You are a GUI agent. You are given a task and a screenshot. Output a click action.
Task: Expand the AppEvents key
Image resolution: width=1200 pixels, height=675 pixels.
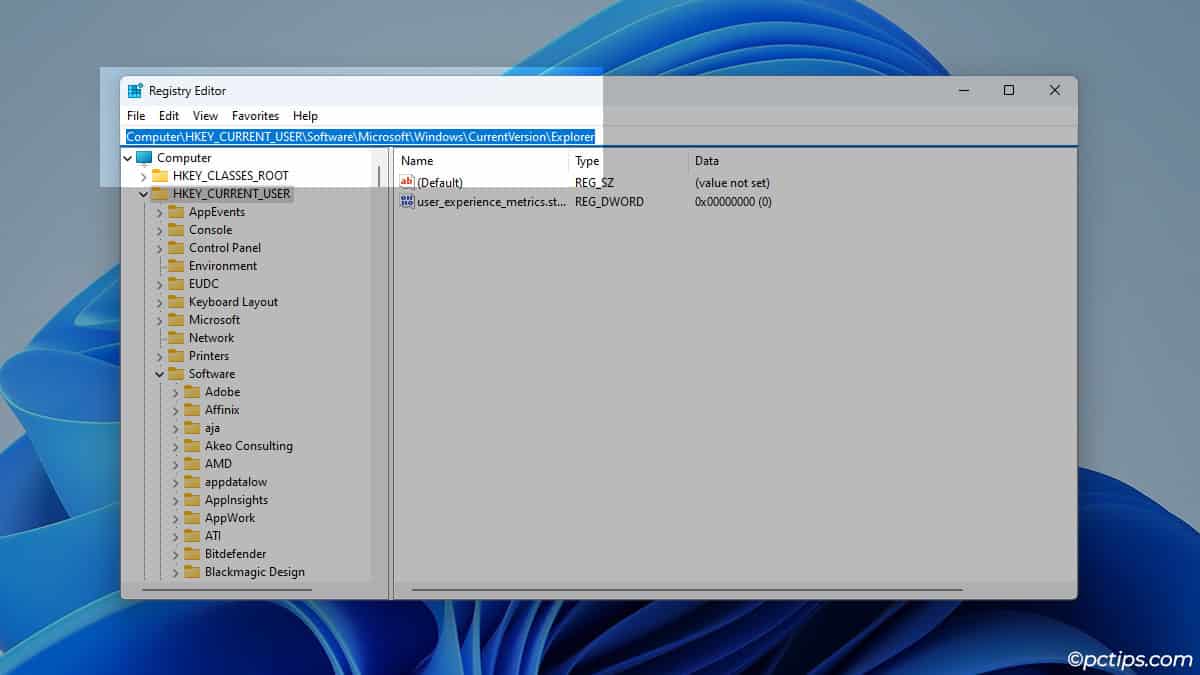160,212
